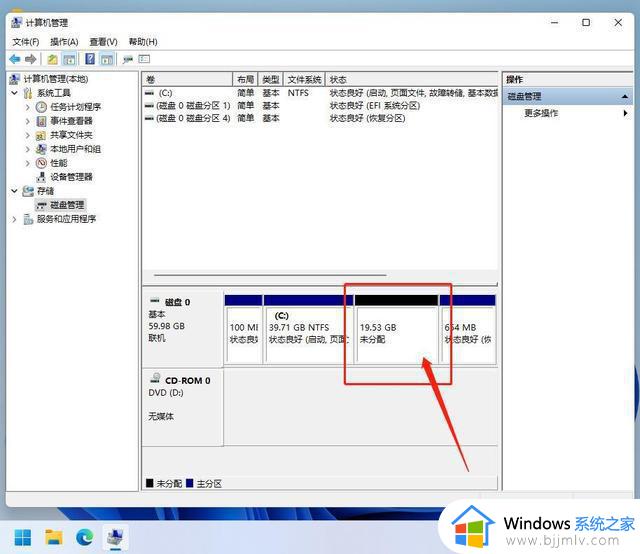Click the 磁盘管理 actions pane header
The height and width of the screenshot is (554, 640).
coord(567,97)
